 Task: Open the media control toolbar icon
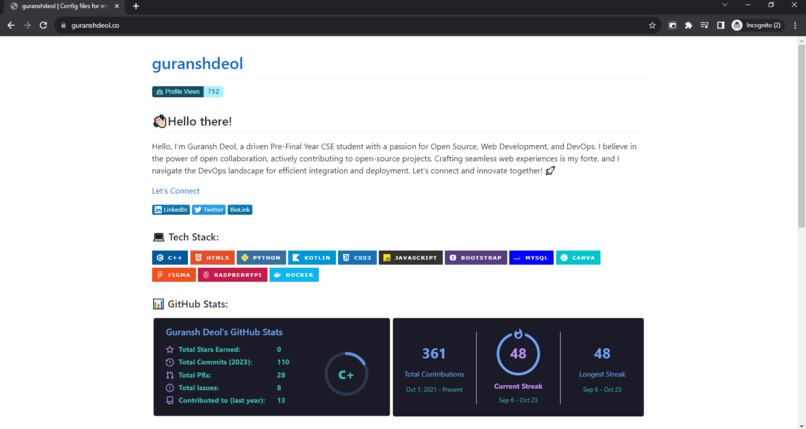[x=705, y=25]
